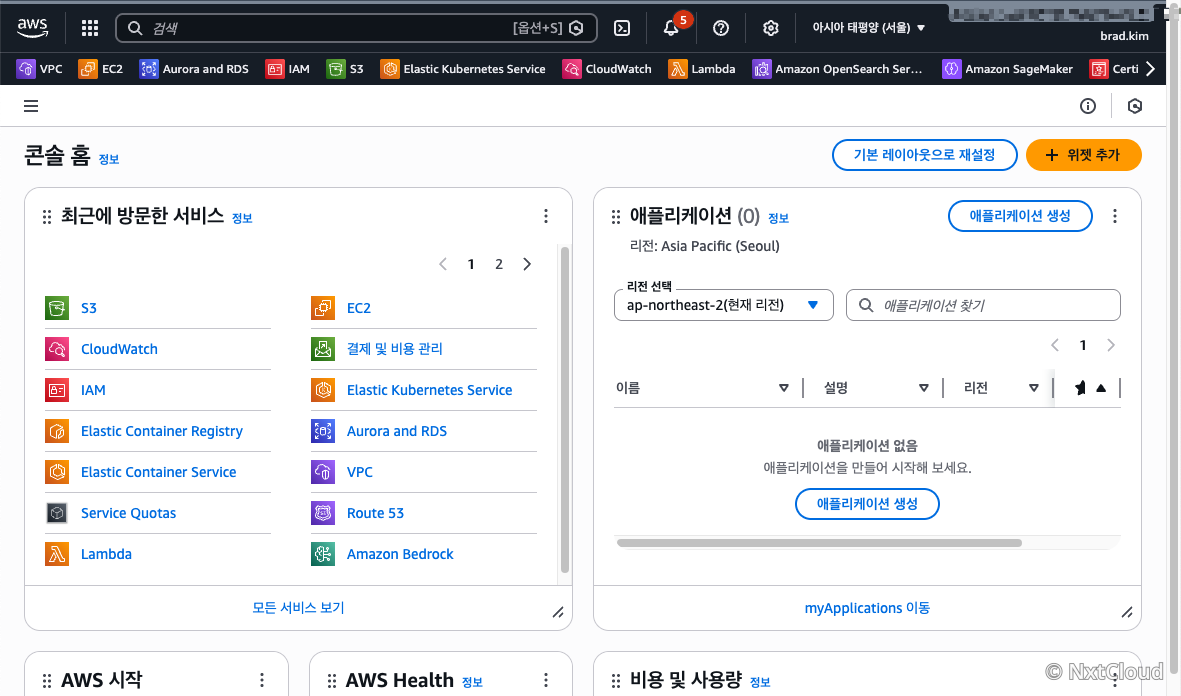Click the EC2 icon in recently visited
The width and height of the screenshot is (1181, 696).
click(323, 308)
